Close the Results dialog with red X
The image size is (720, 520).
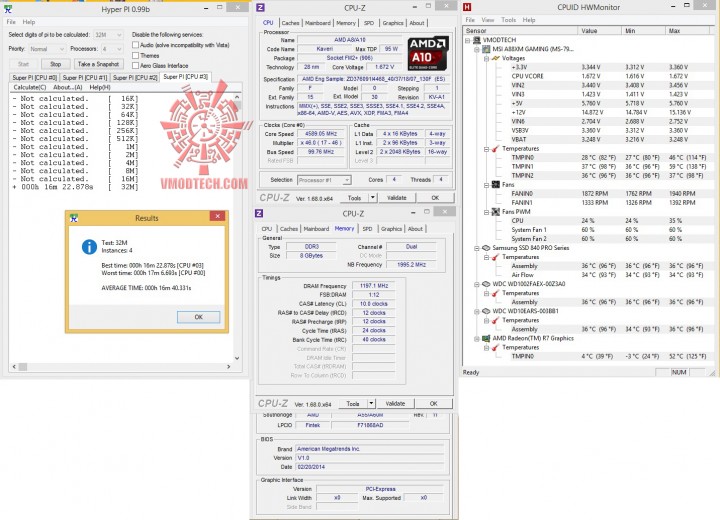click(x=218, y=216)
